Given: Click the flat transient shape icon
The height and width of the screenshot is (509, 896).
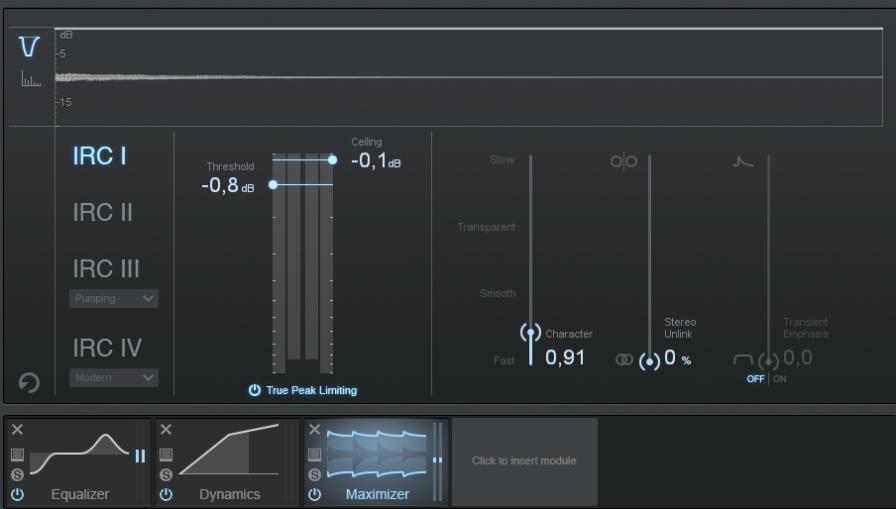Looking at the screenshot, I should pyautogui.click(x=743, y=359).
